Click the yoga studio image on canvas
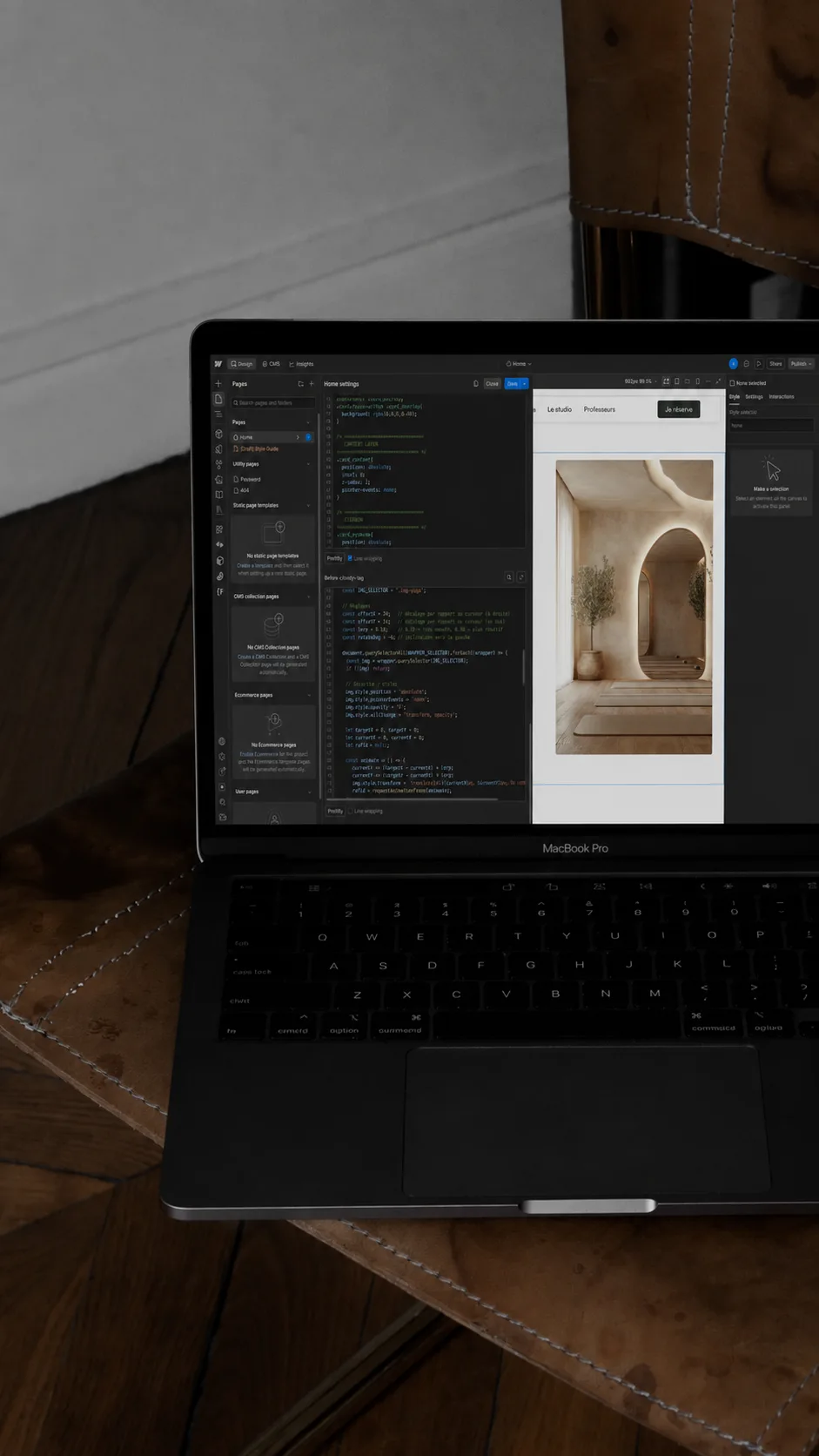The width and height of the screenshot is (819, 1456). click(x=634, y=606)
